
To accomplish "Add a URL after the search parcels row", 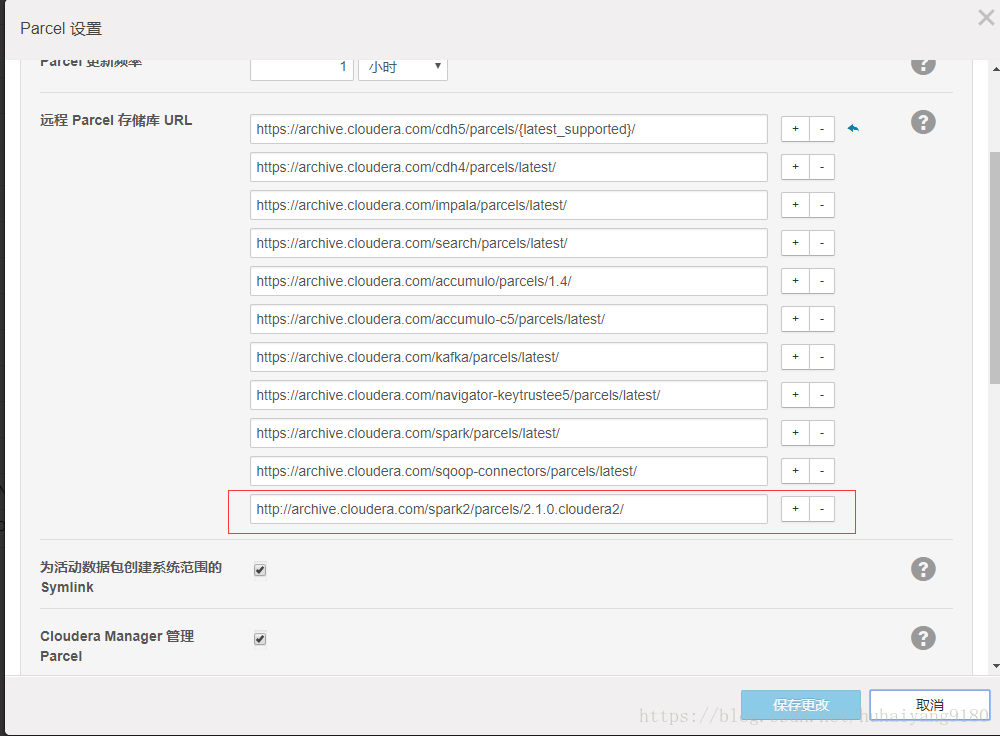I will [x=795, y=243].
